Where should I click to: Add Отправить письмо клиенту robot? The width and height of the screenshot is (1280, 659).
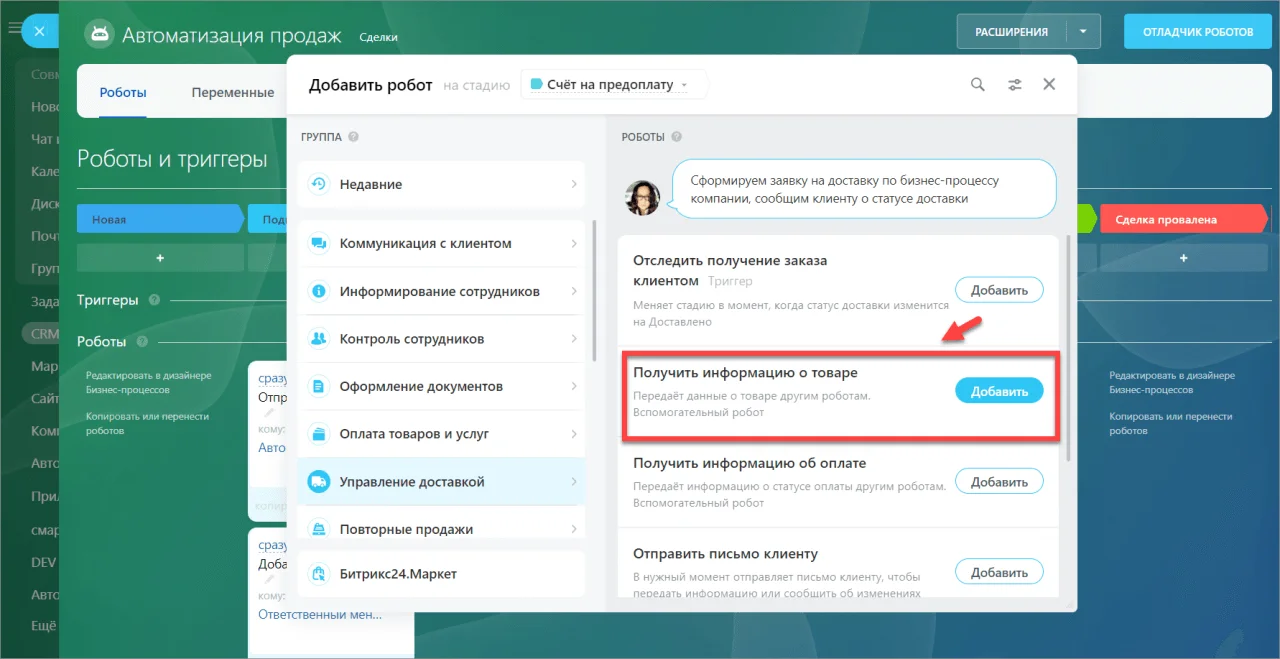pos(999,572)
